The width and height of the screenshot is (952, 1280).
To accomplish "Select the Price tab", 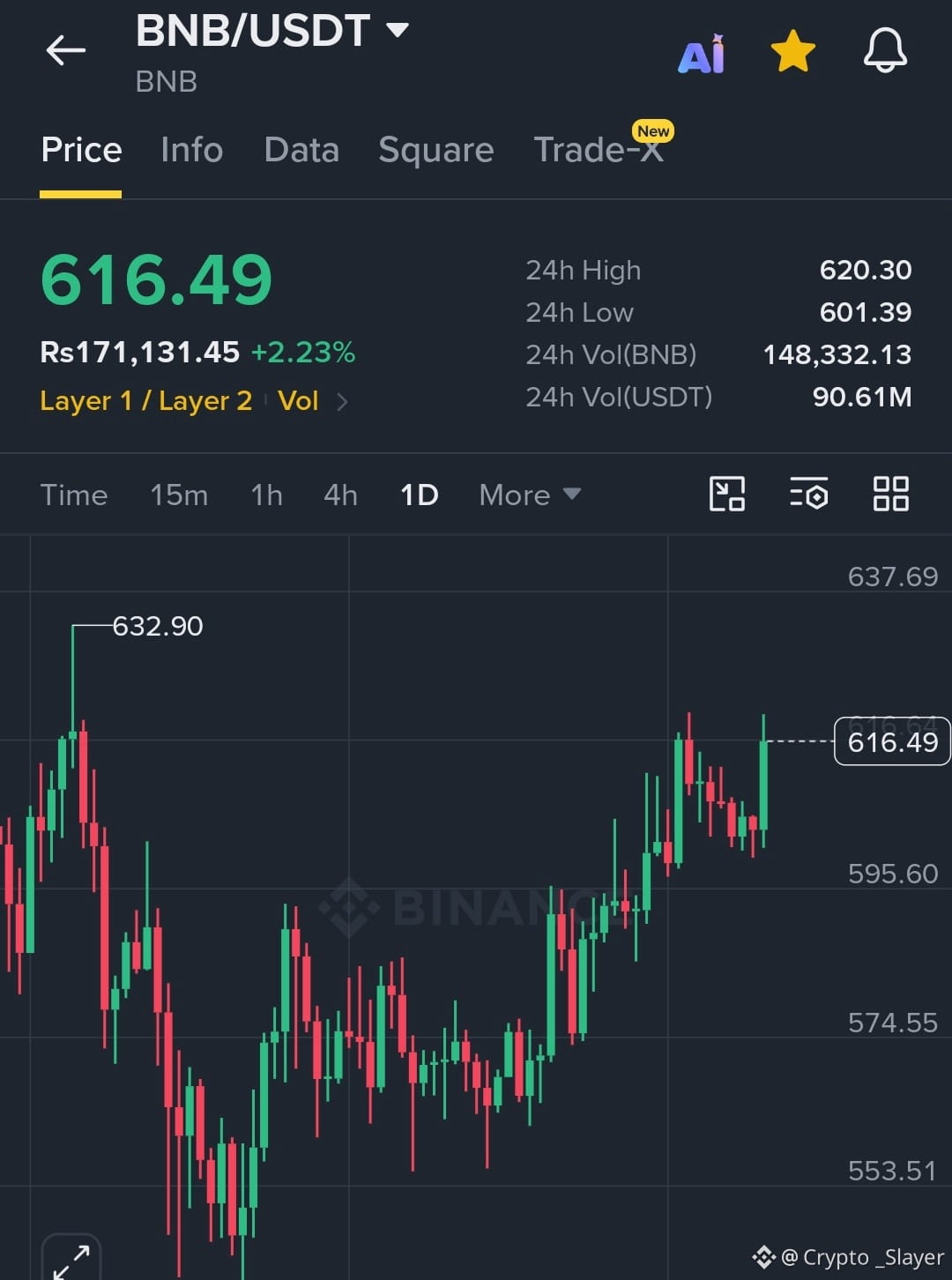I will [x=81, y=150].
